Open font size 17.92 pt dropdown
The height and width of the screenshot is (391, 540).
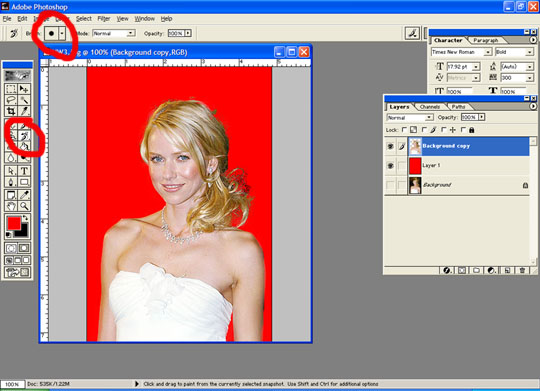point(476,67)
